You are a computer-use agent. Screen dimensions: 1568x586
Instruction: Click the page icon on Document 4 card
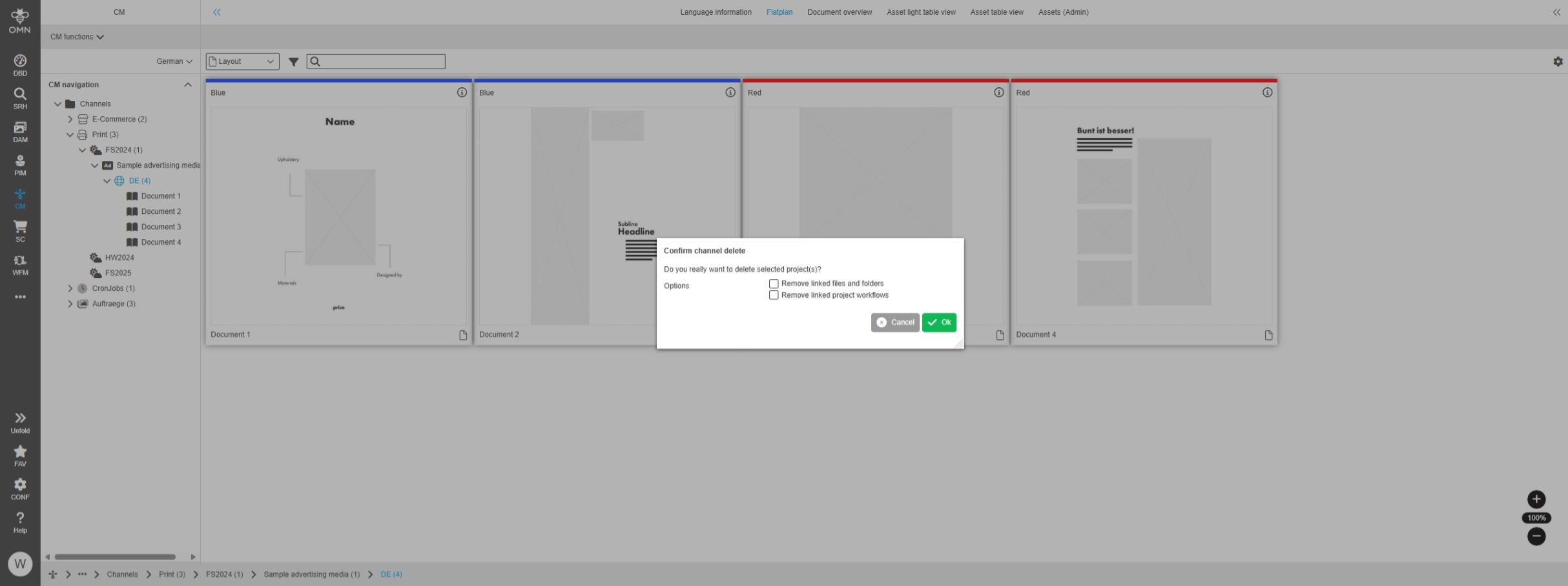(x=1268, y=335)
